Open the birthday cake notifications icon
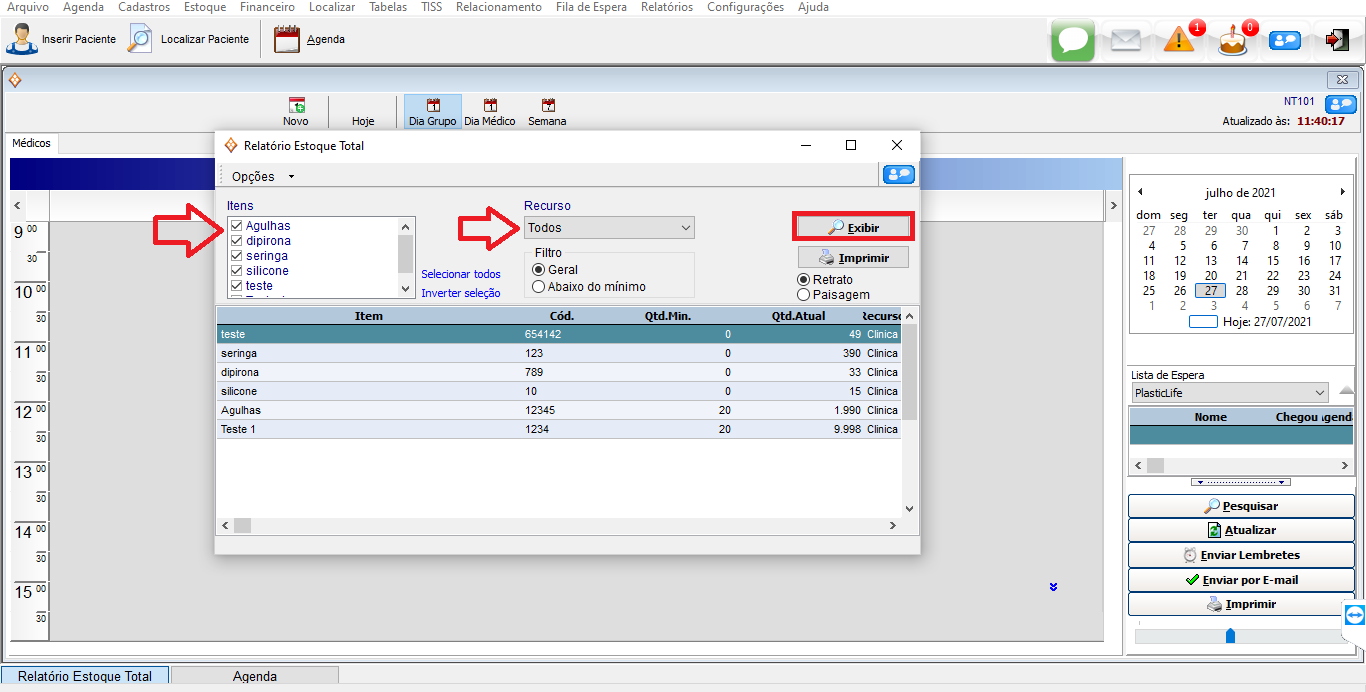This screenshot has height=692, width=1366. click(x=1232, y=42)
